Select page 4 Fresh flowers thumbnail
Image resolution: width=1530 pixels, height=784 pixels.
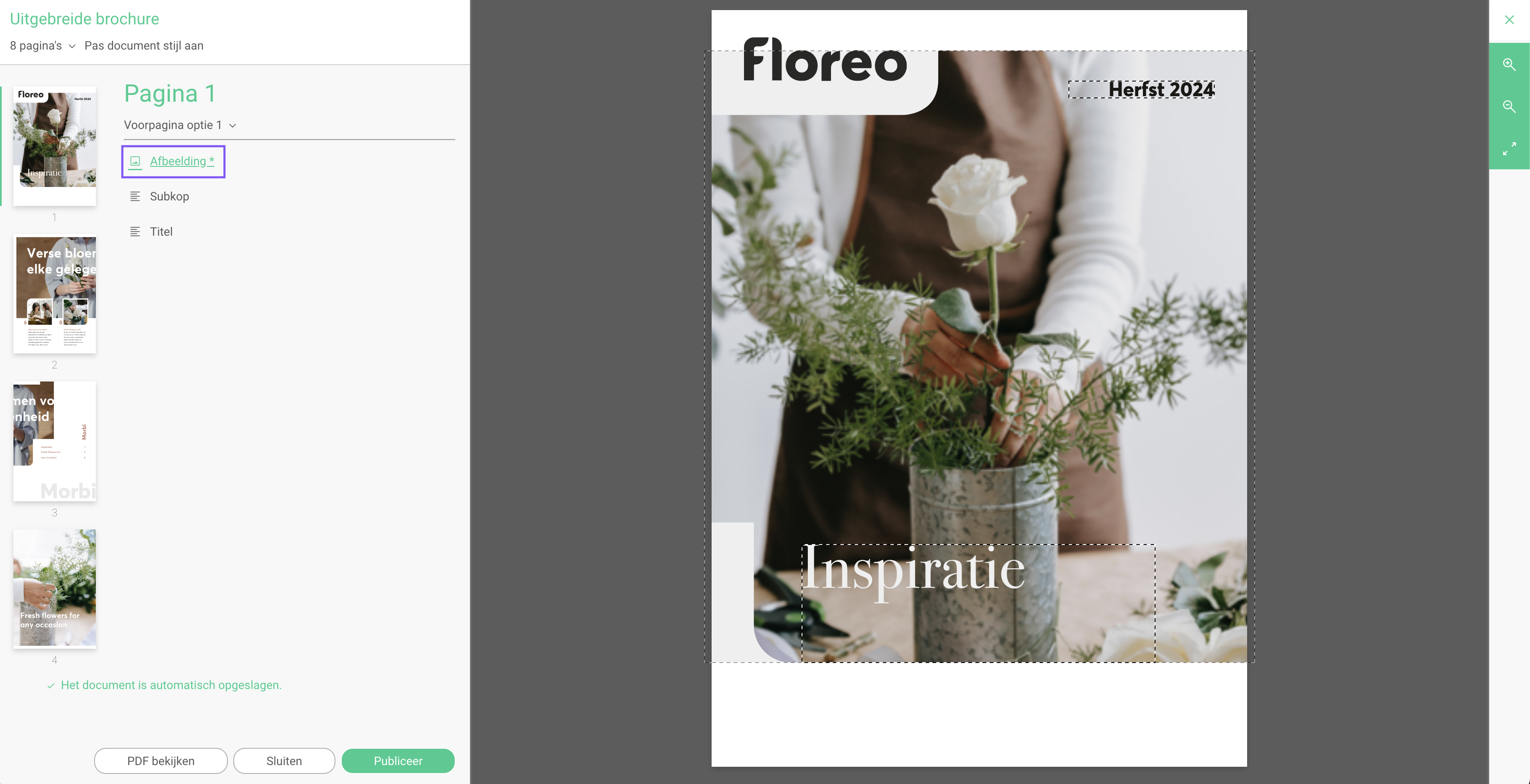[55, 589]
